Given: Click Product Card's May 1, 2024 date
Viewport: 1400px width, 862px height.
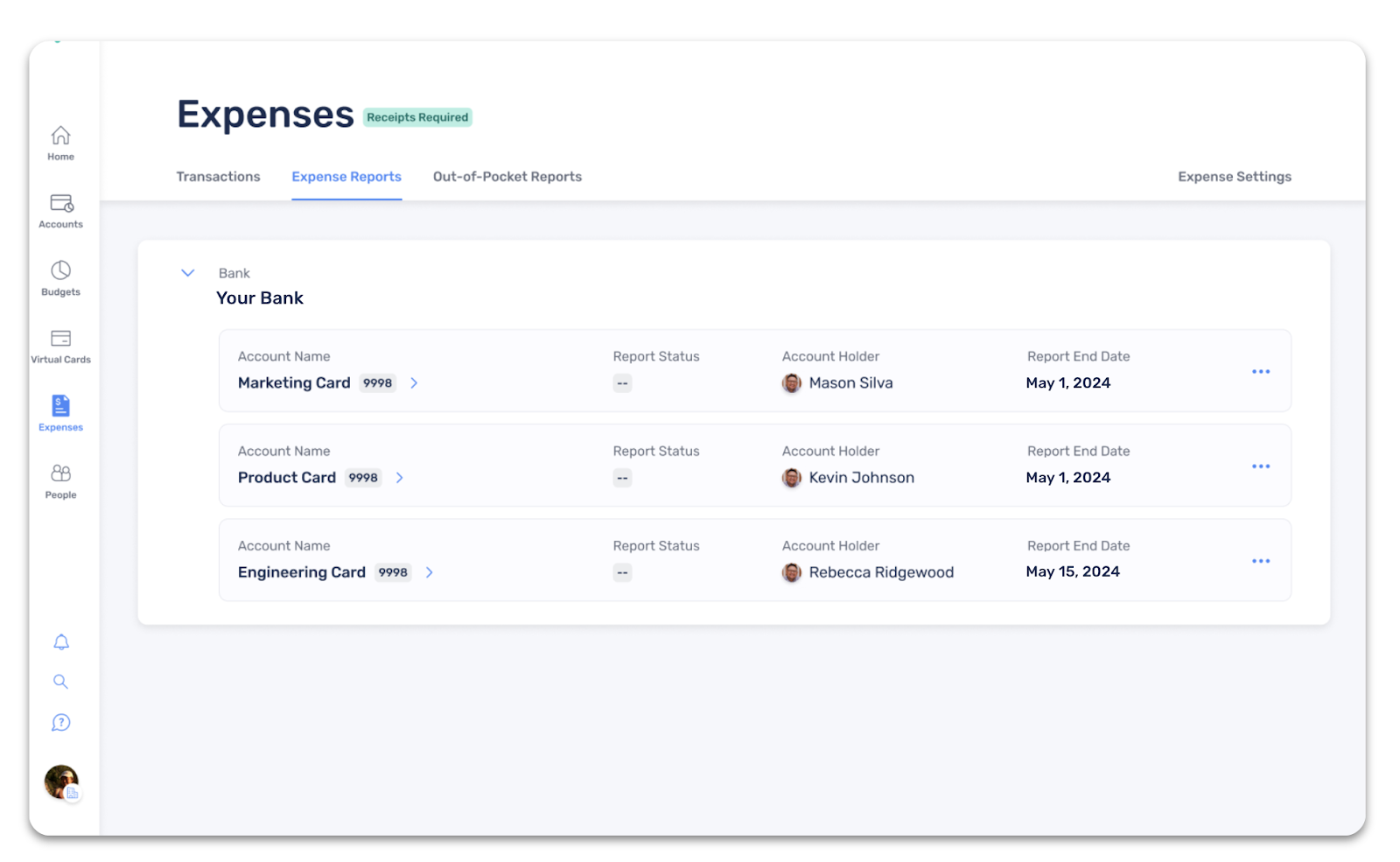Looking at the screenshot, I should 1068,478.
